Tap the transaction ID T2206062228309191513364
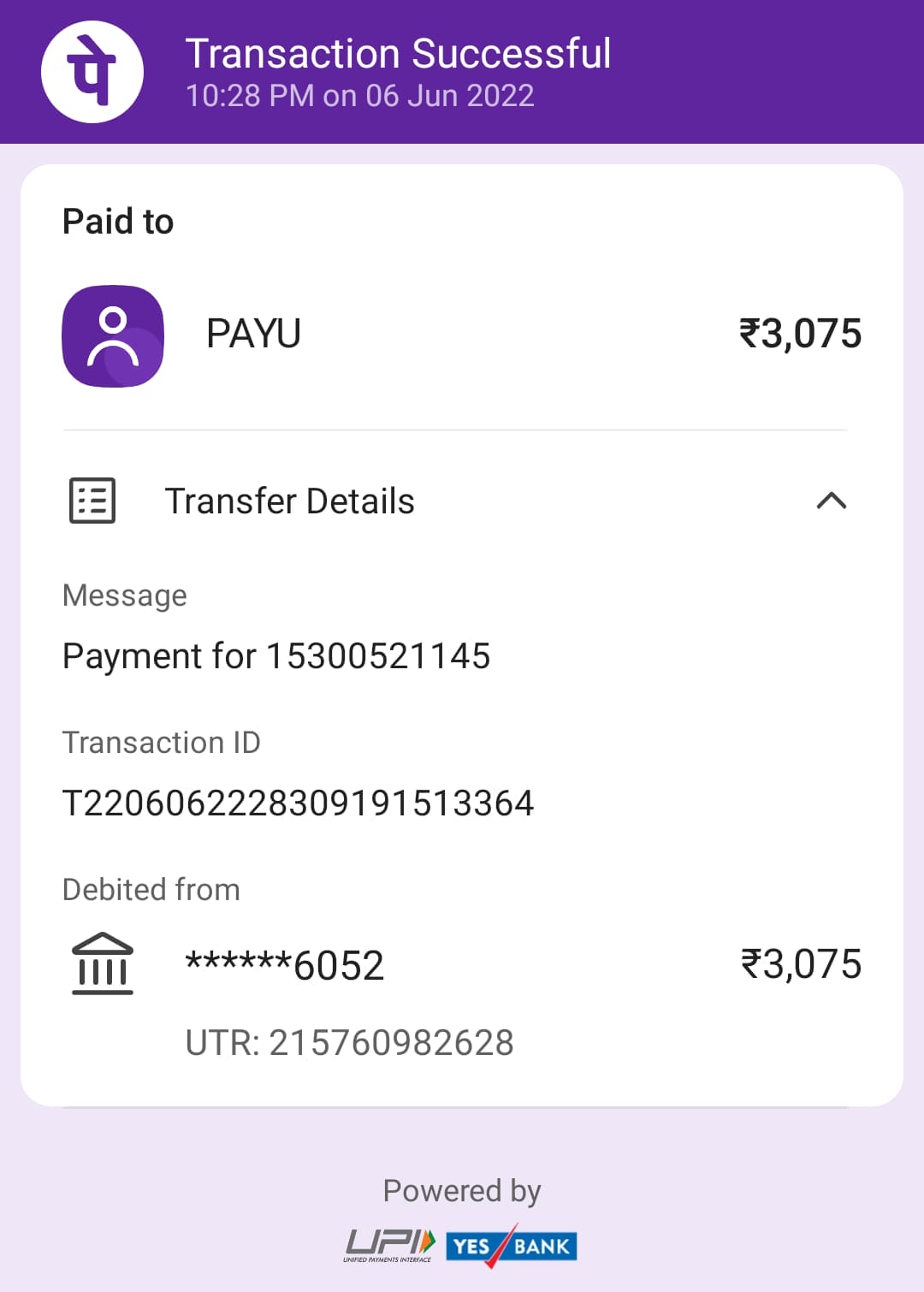 coord(298,803)
